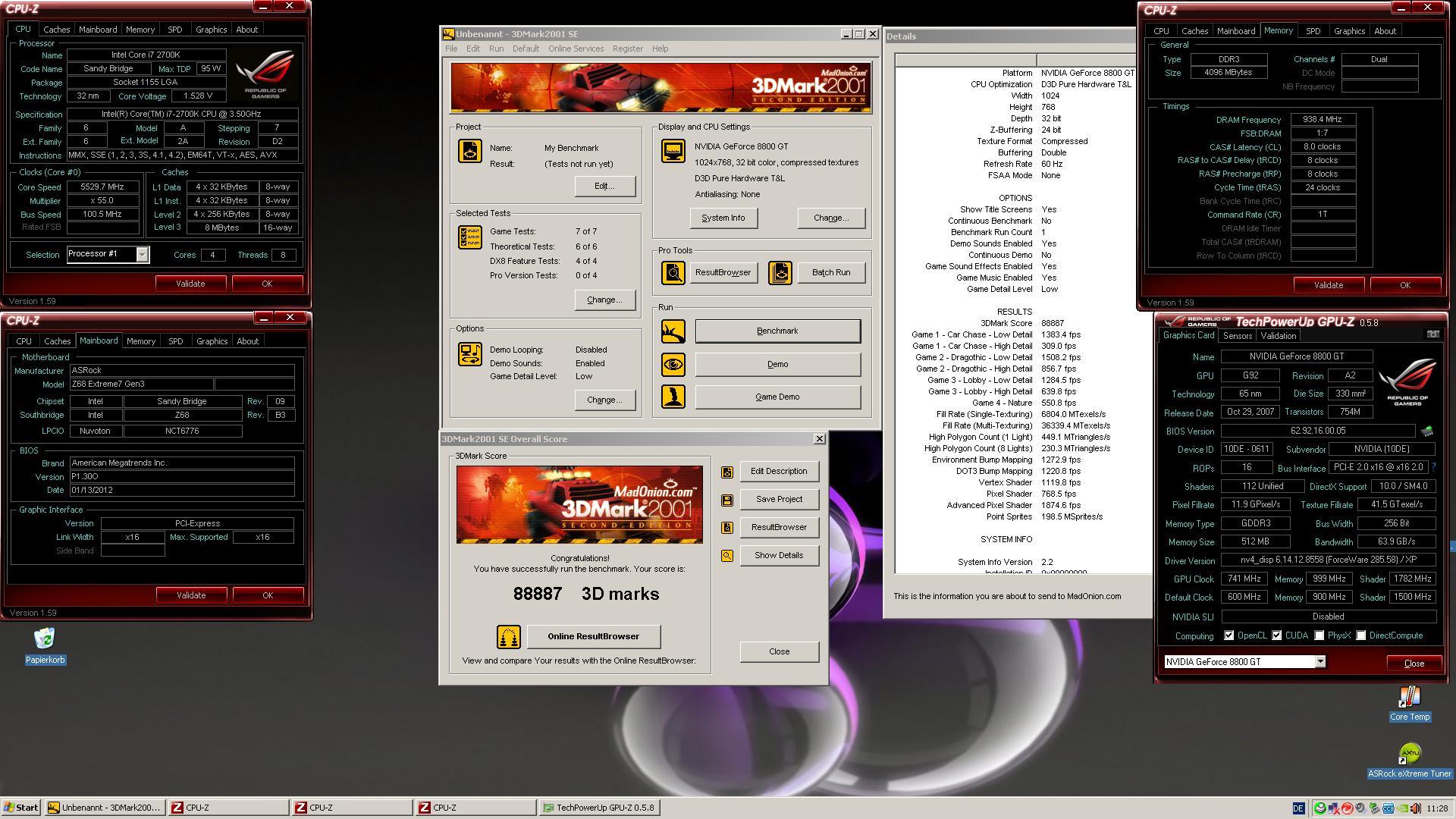The image size is (1456, 819).
Task: Click the Z68 Extreme7 Gen3 model field
Action: [142, 384]
